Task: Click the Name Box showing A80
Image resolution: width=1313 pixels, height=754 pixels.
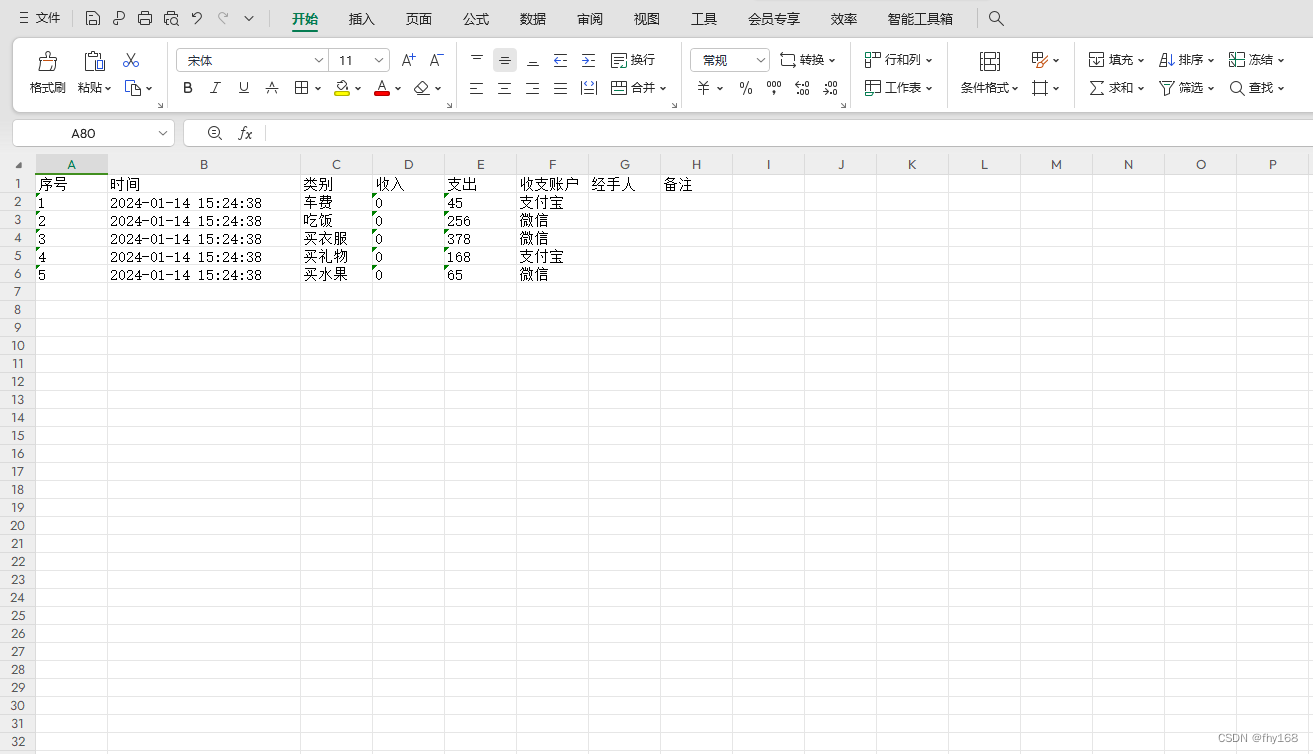Action: pyautogui.click(x=83, y=133)
